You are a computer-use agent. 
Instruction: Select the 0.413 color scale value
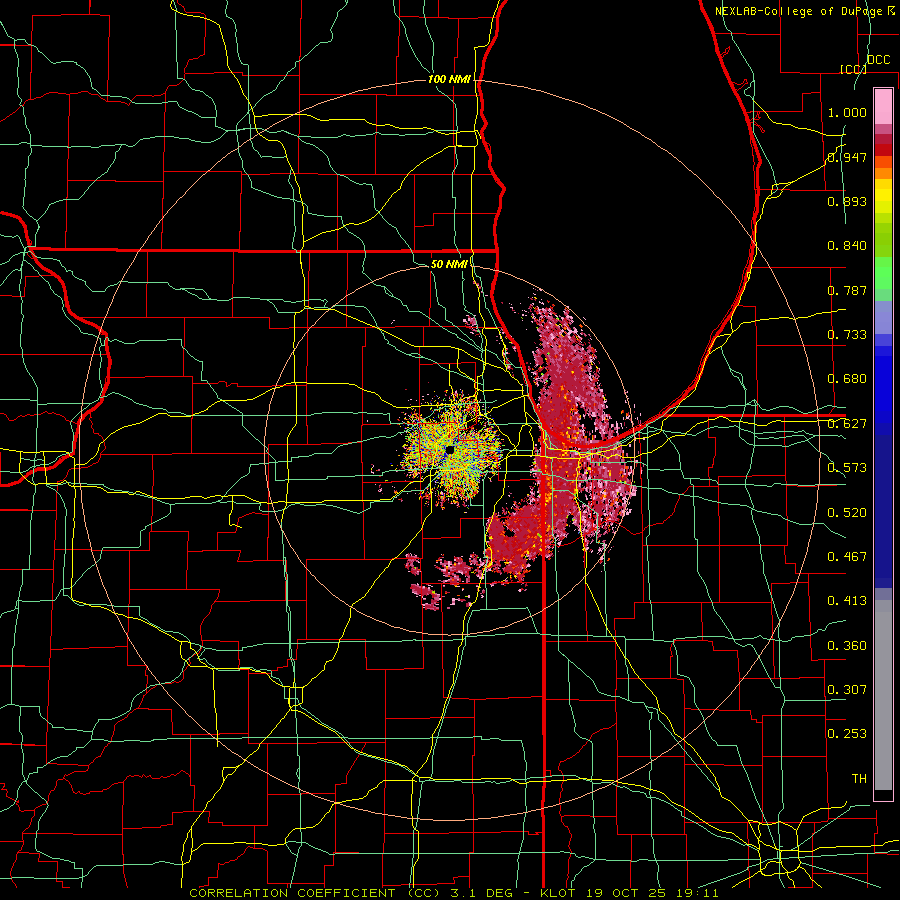[x=847, y=601]
